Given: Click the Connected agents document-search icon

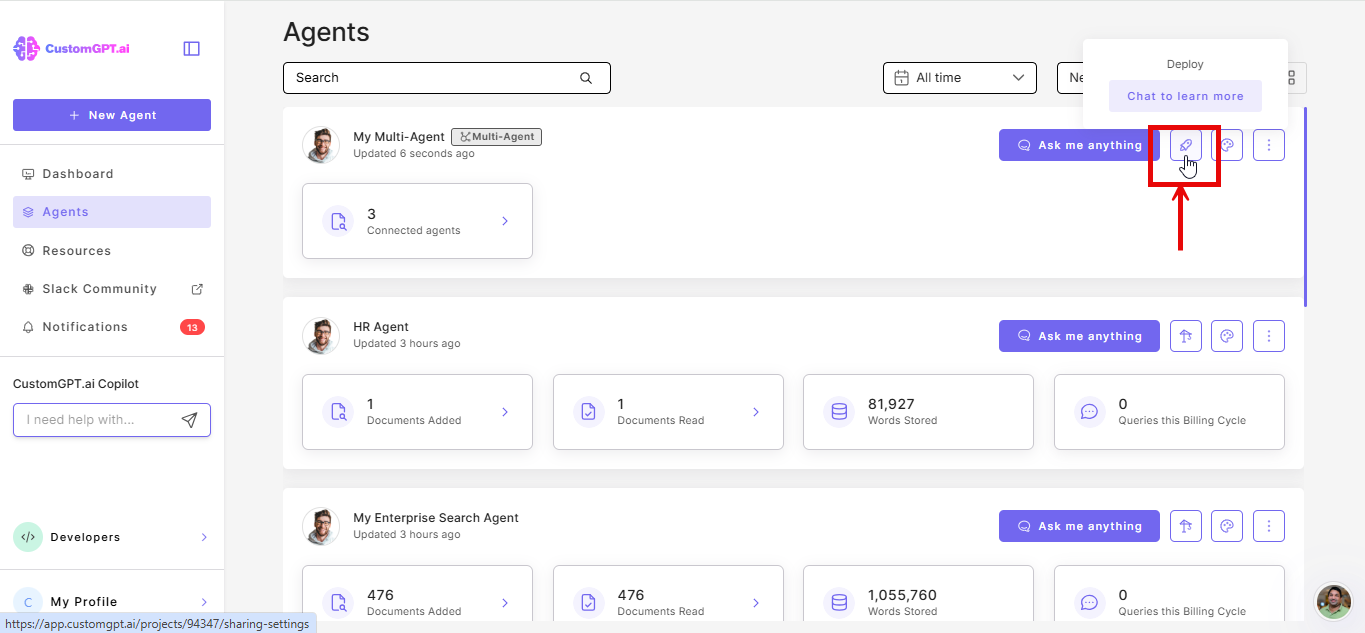Looking at the screenshot, I should [338, 221].
